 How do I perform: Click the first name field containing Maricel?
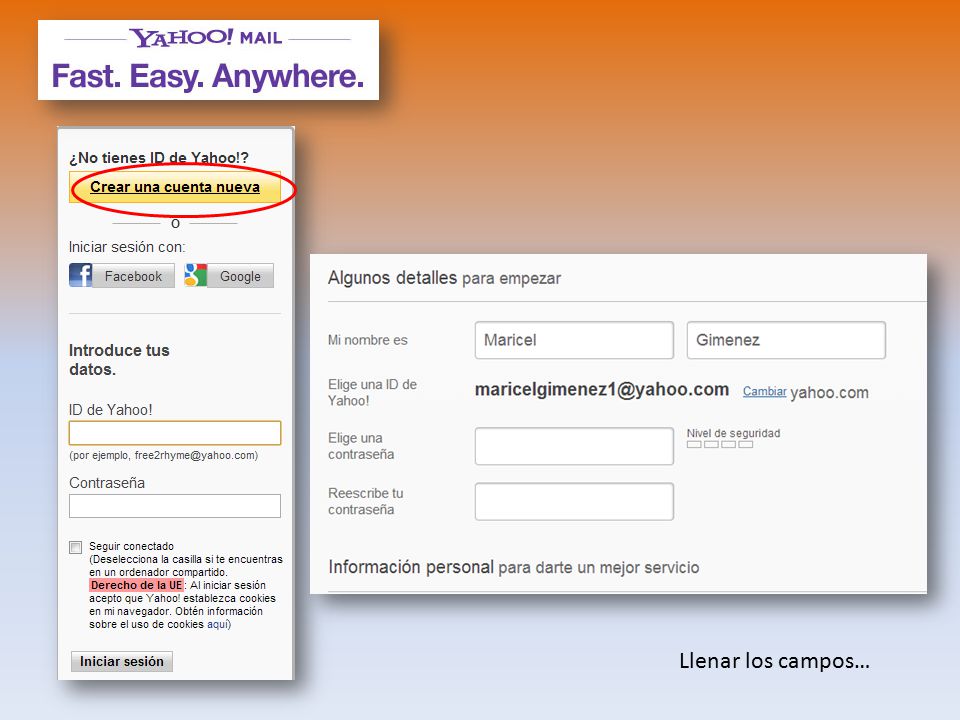tap(574, 340)
